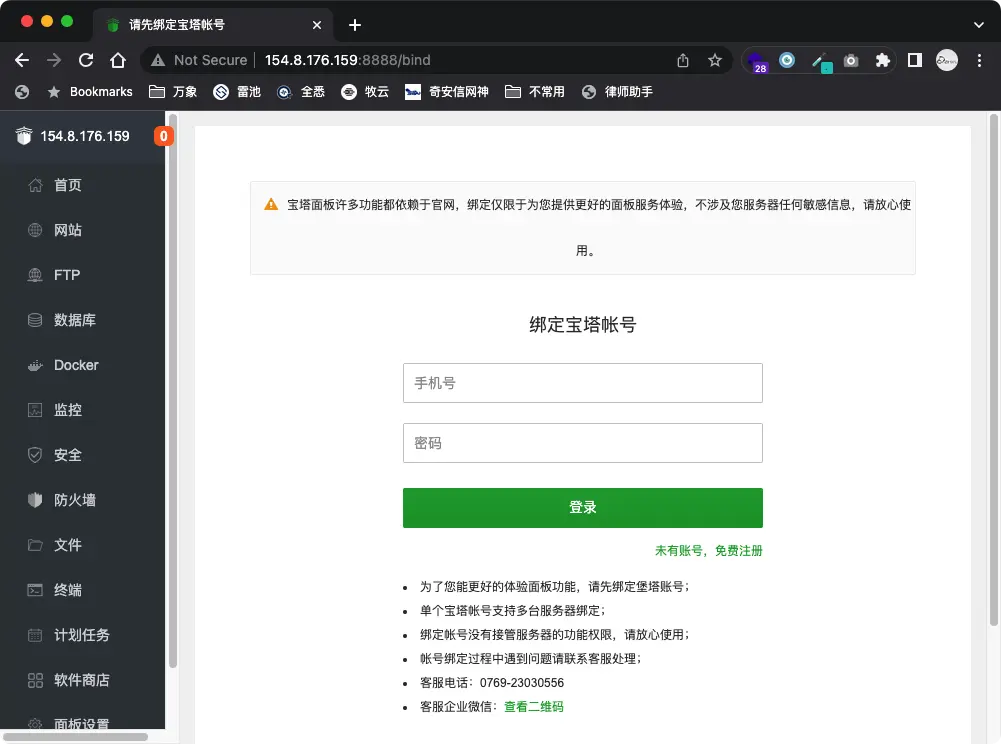Open the 监控 monitor icon
The width and height of the screenshot is (1001, 744).
[x=35, y=410]
